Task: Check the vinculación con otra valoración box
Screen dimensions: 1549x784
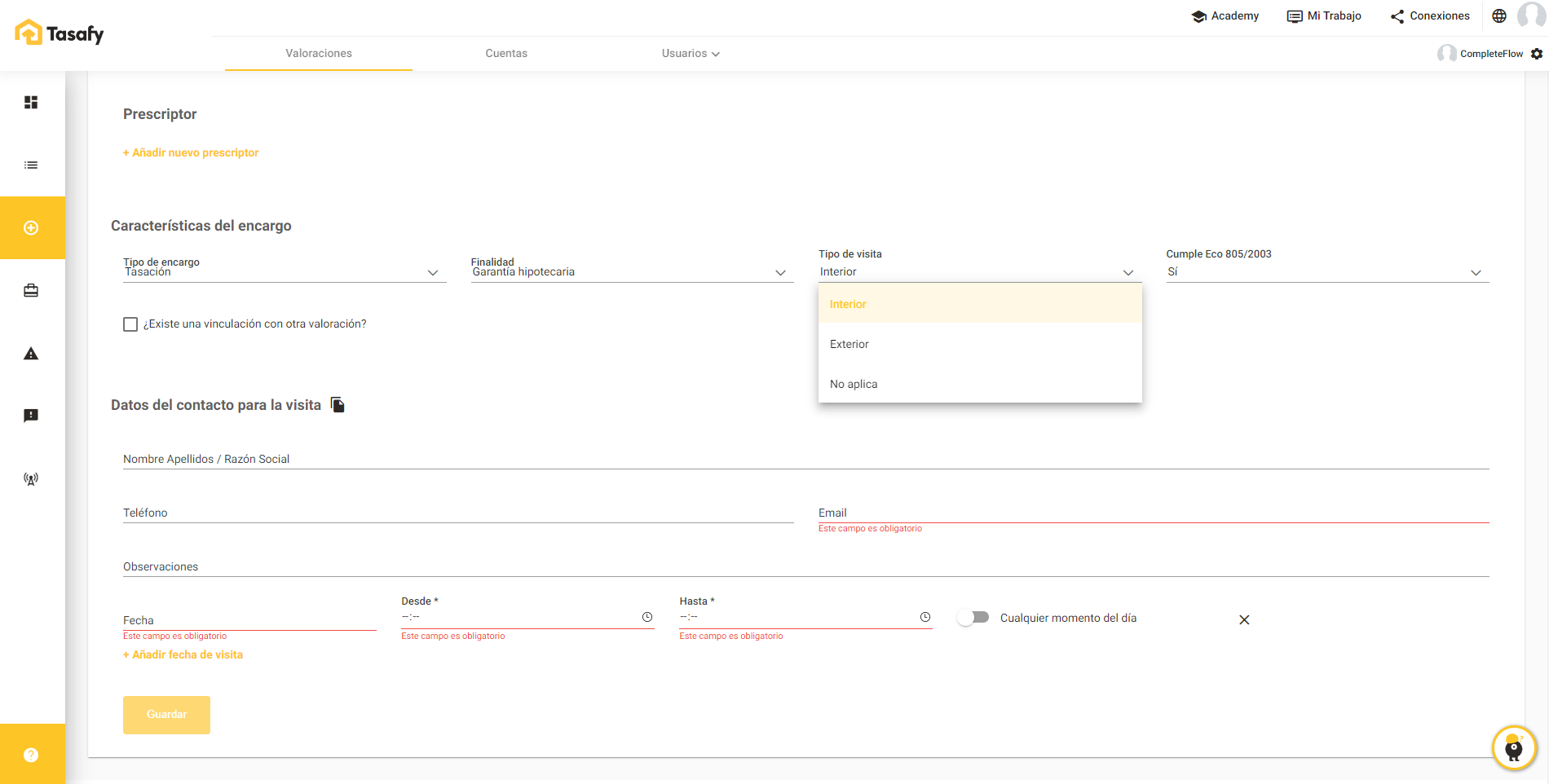Action: (130, 324)
